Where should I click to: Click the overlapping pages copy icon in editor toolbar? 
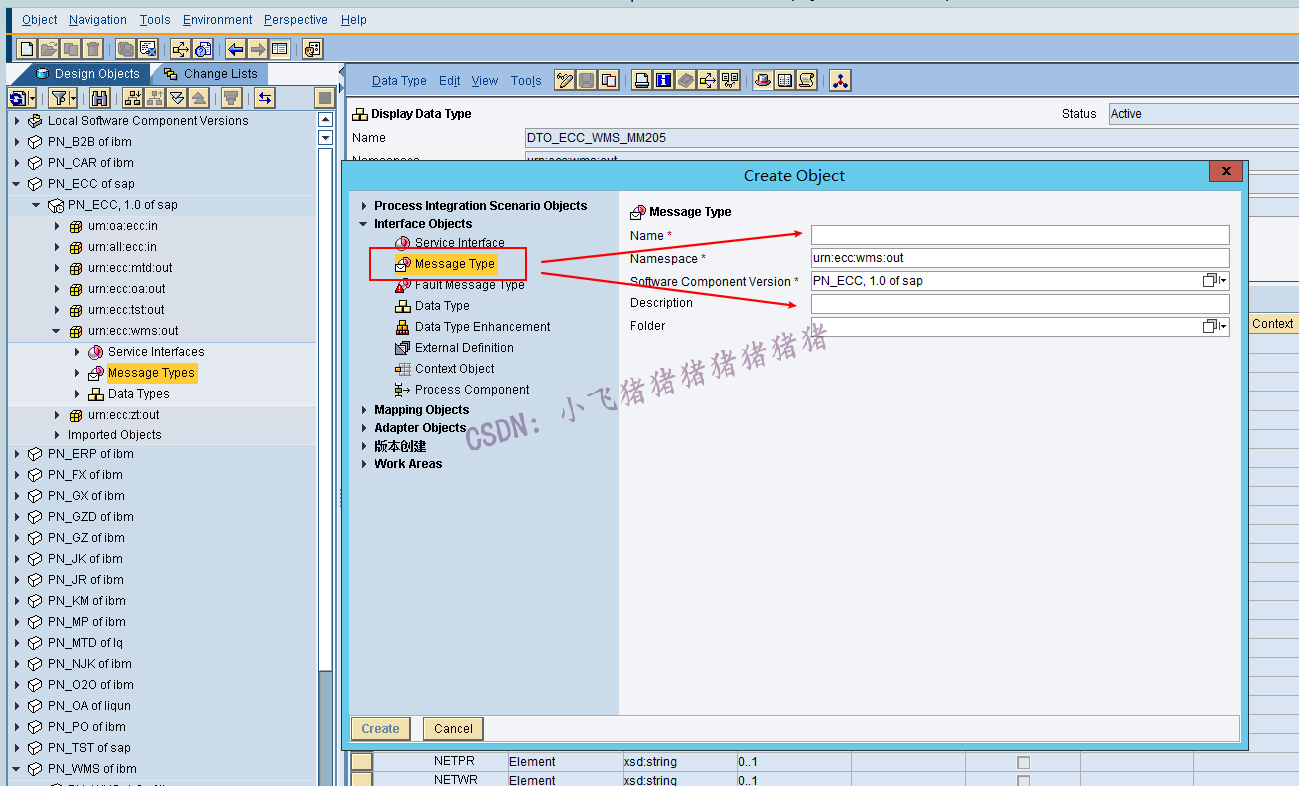[609, 81]
